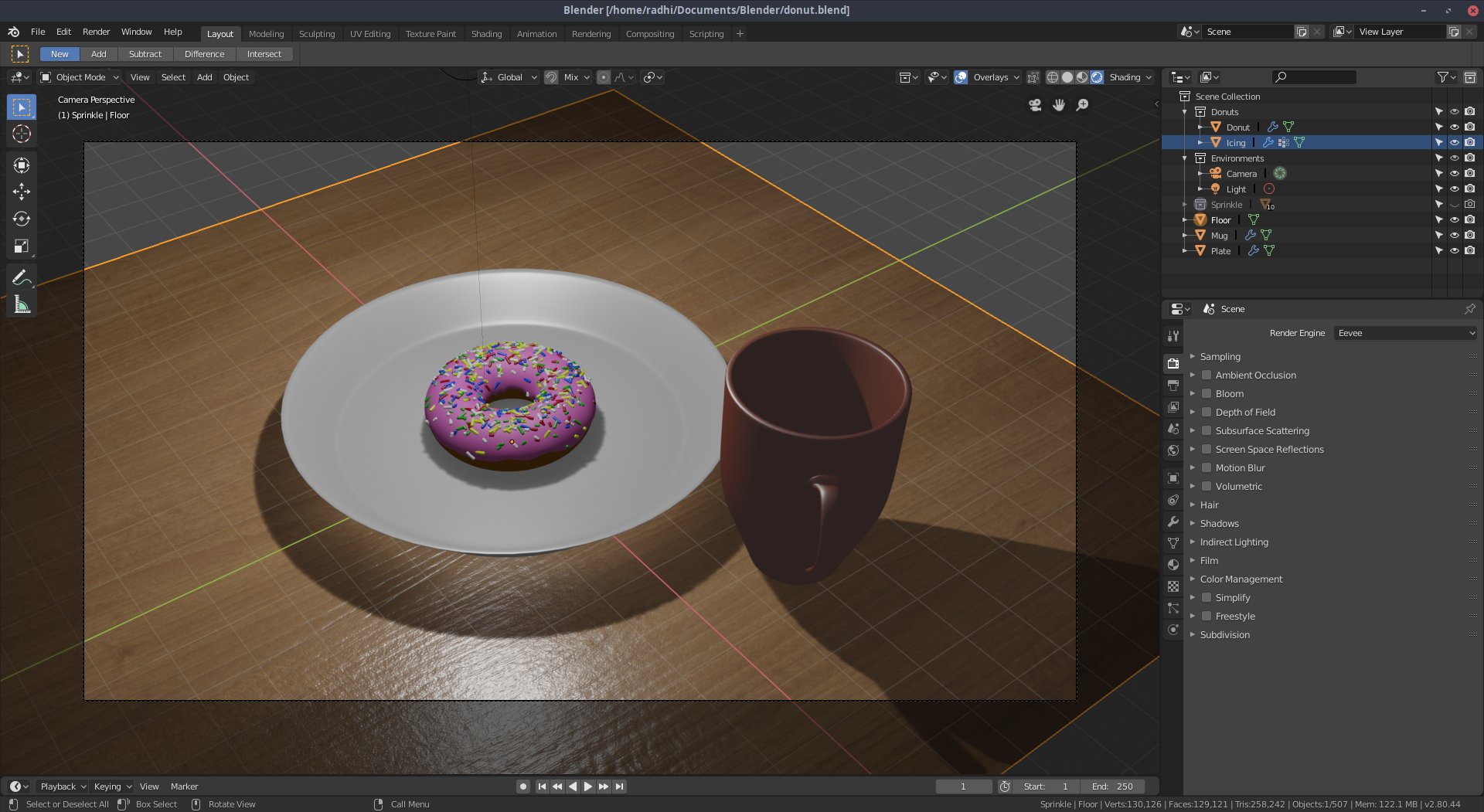
Task: Click the pan view hand icon
Action: (x=1059, y=104)
